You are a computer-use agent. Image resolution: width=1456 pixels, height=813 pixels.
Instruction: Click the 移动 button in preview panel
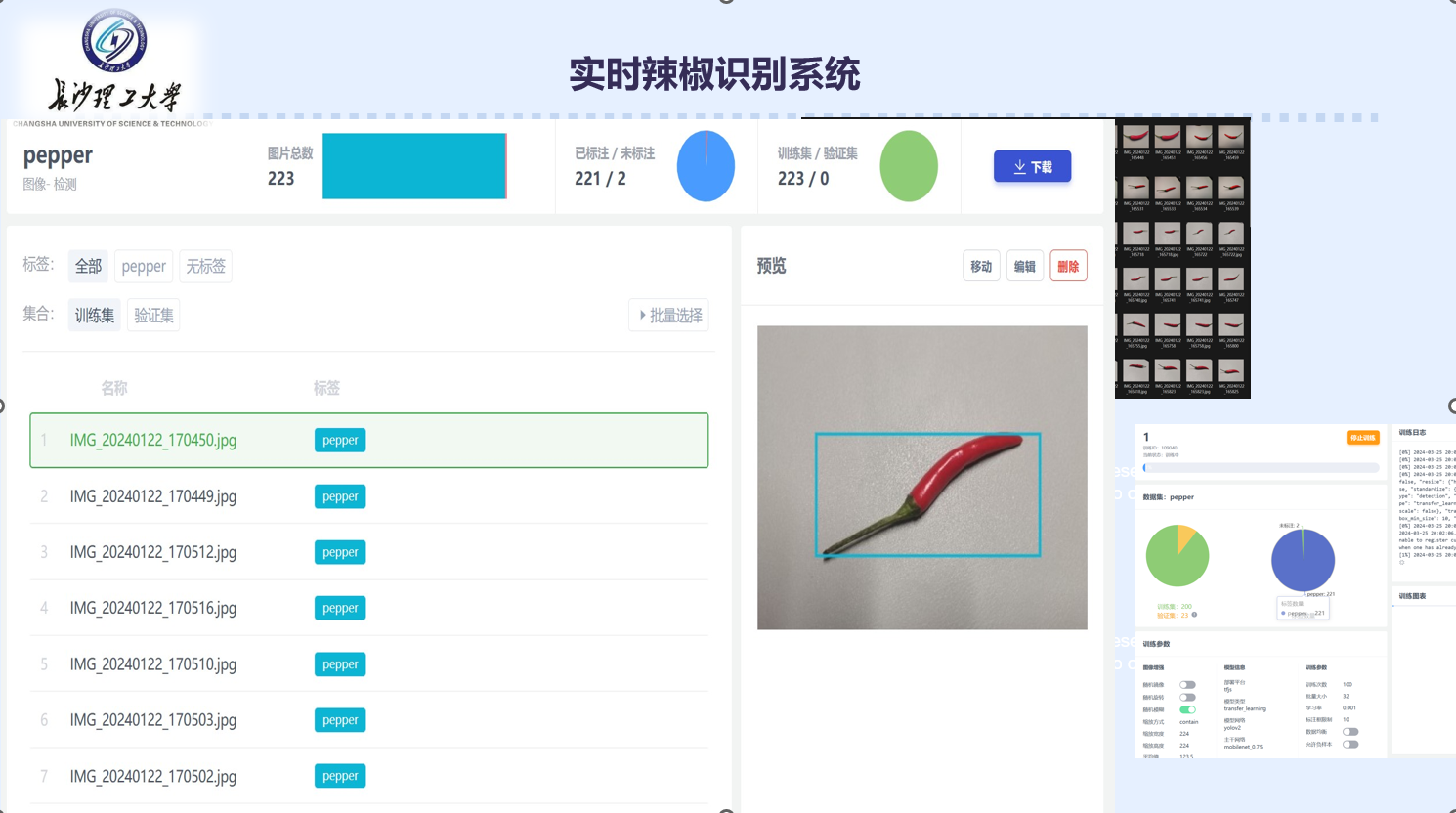(981, 266)
